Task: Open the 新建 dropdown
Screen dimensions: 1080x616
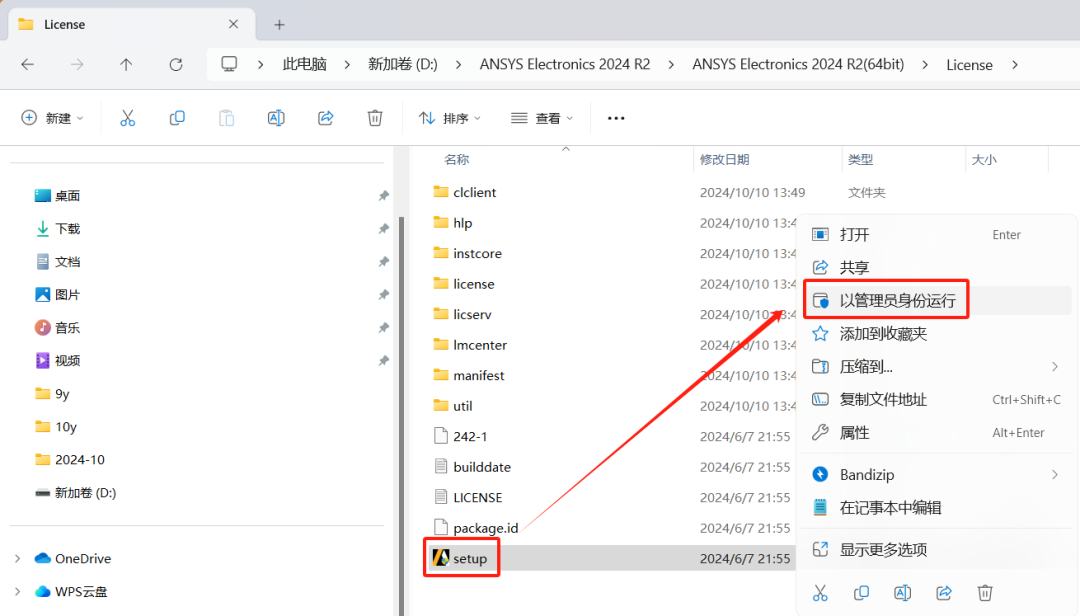Action: 52,119
